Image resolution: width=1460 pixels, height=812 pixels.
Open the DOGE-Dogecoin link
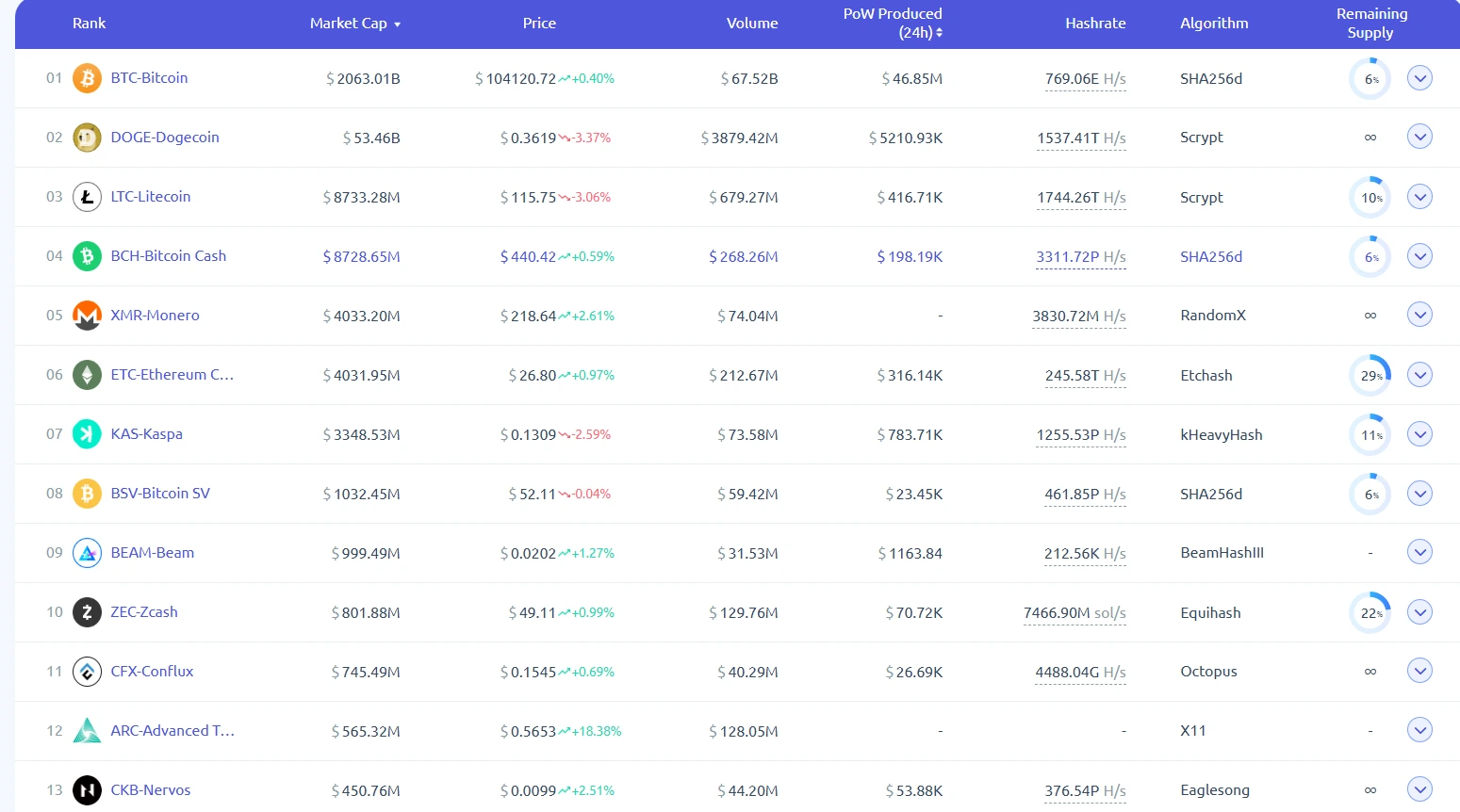(x=165, y=138)
